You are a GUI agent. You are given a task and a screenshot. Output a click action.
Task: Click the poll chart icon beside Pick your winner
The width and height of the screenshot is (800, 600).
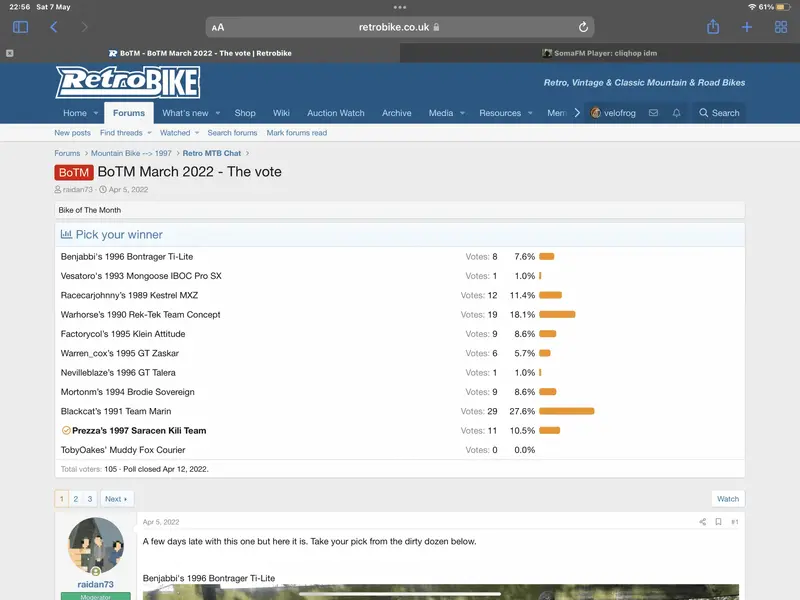[66, 234]
